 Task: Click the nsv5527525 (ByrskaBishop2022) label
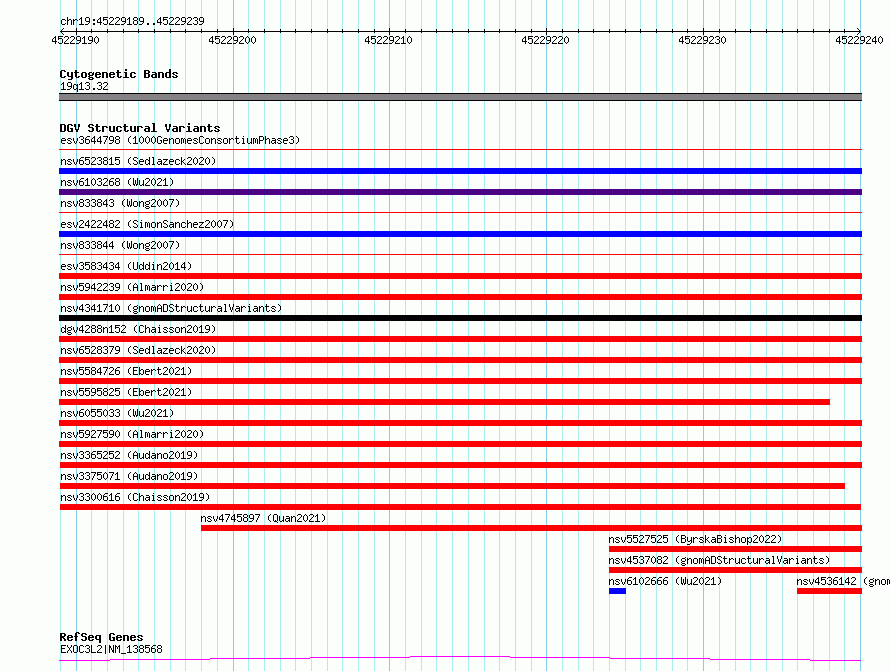(x=695, y=539)
